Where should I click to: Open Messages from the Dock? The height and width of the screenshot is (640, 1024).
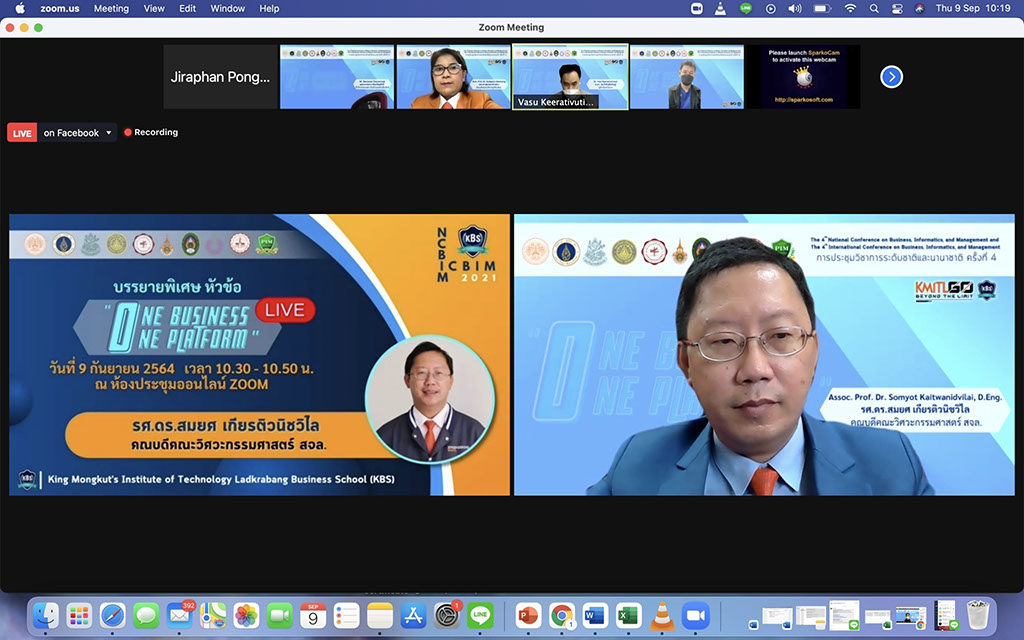146,616
